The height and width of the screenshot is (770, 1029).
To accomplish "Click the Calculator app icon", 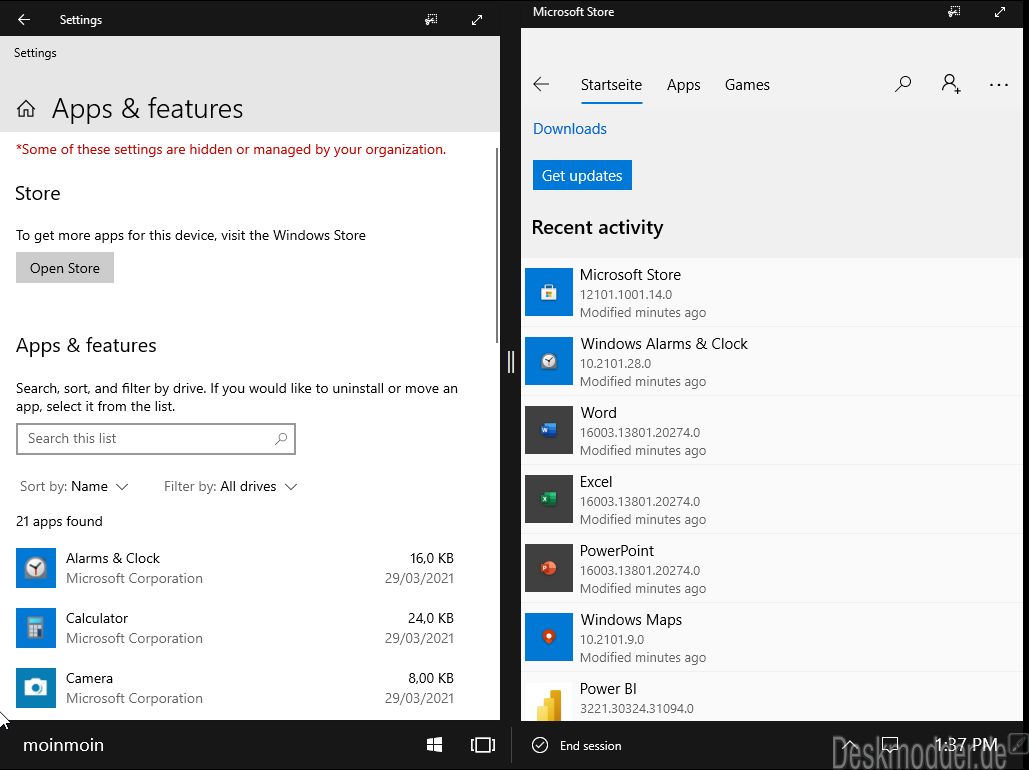I will pos(35,628).
